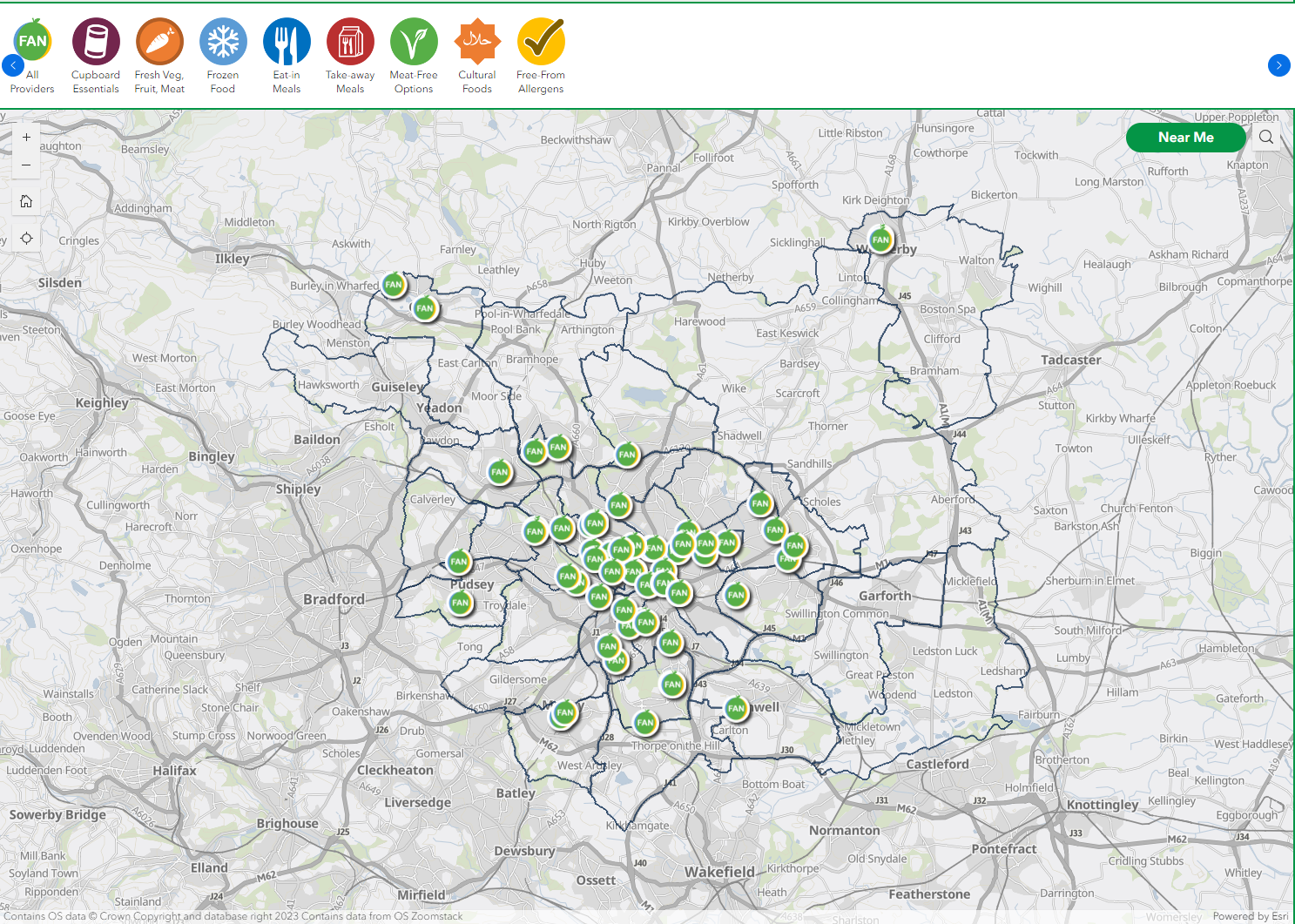Zoom out of the map
The height and width of the screenshot is (924, 1295).
coord(26,165)
